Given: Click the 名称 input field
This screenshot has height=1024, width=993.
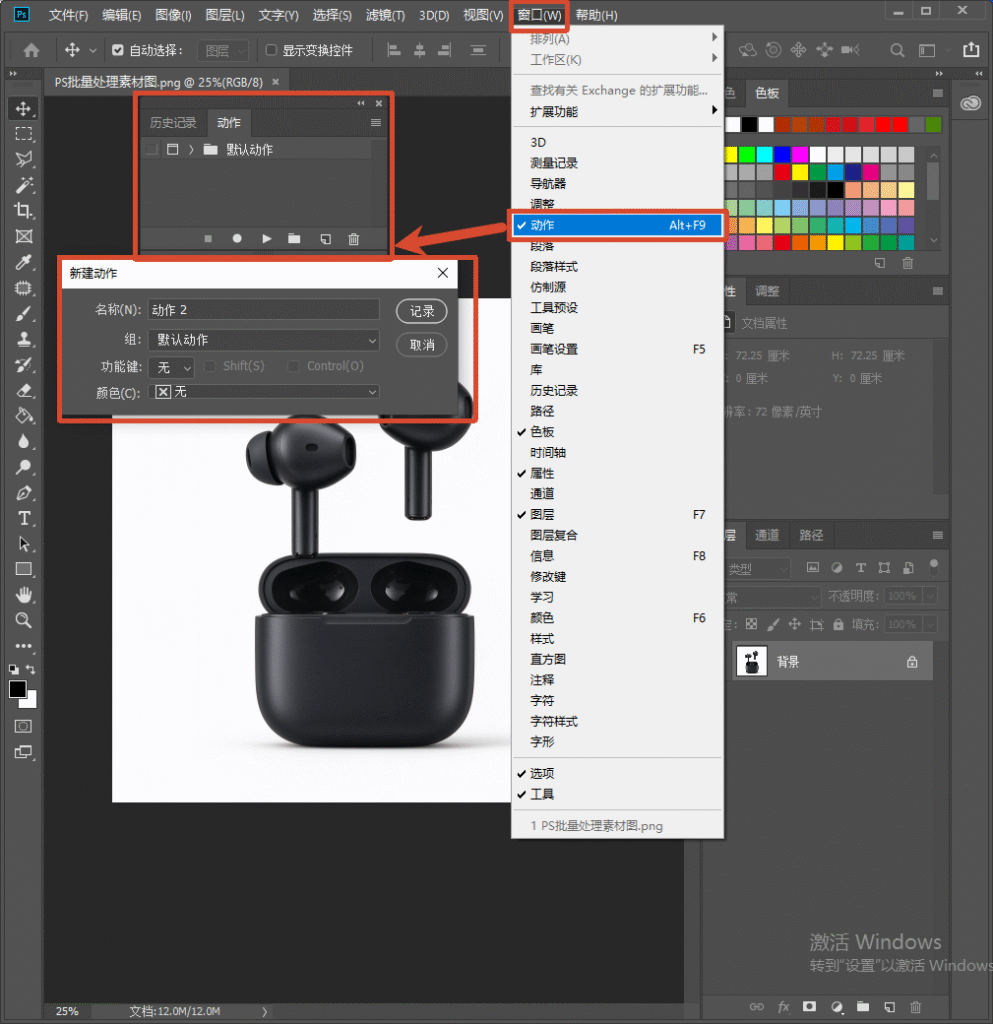Looking at the screenshot, I should (264, 310).
